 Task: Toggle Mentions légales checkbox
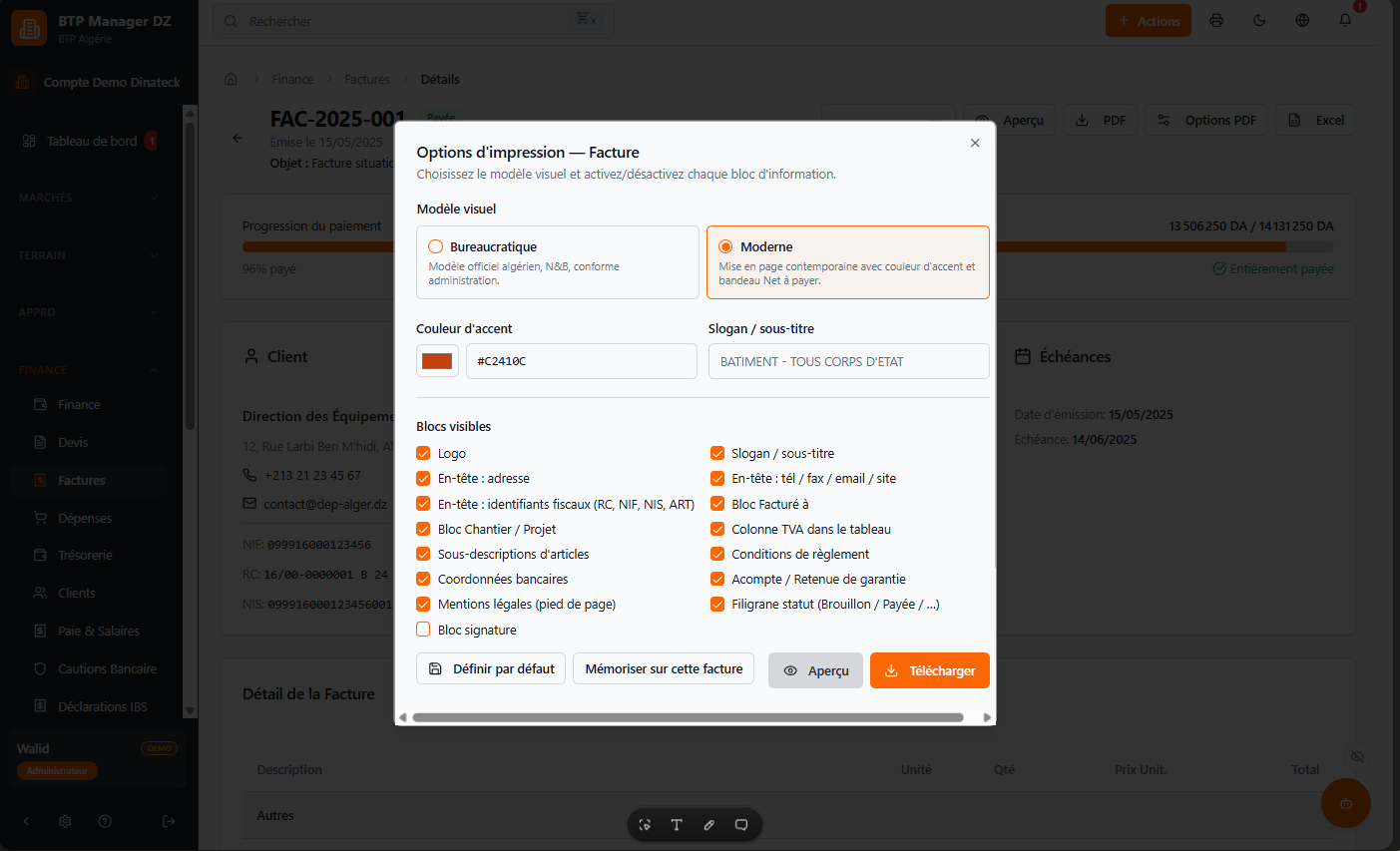click(423, 604)
